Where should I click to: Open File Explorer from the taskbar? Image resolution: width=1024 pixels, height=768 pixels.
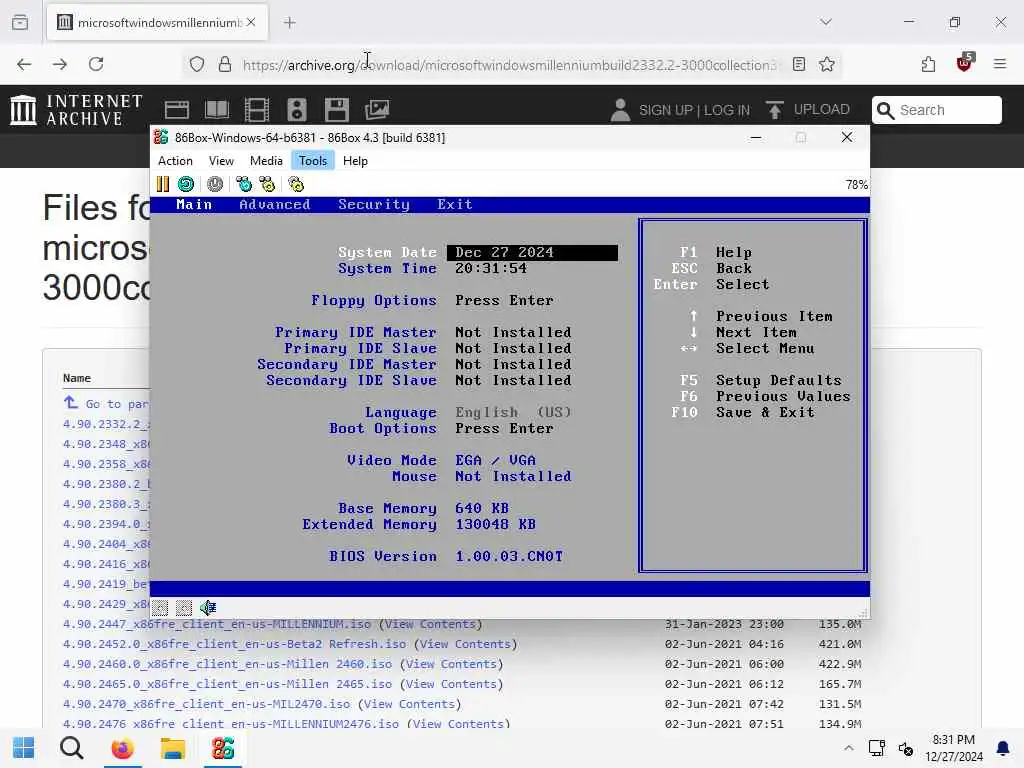(x=173, y=748)
